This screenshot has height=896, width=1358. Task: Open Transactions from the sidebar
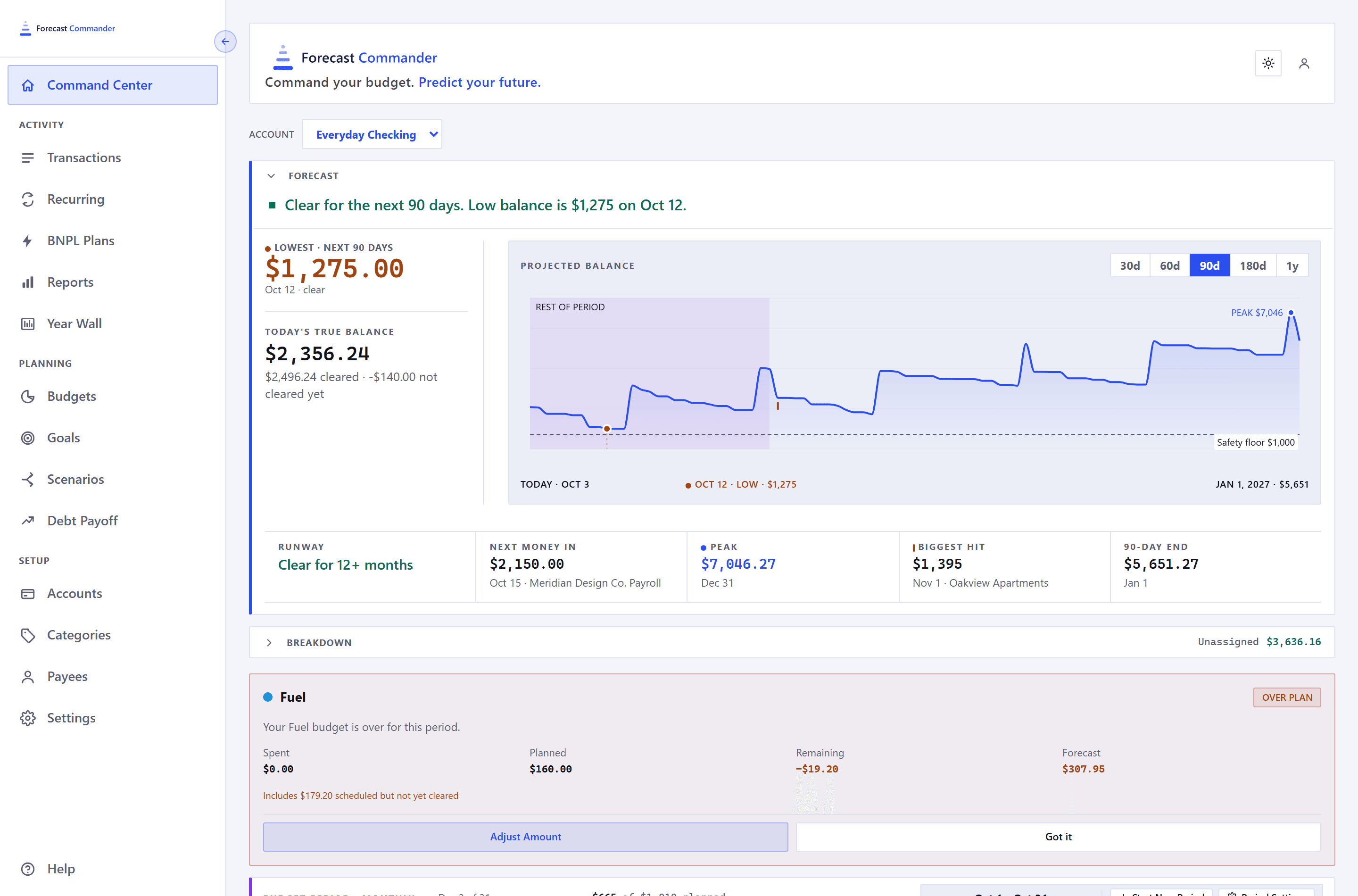pos(113,158)
